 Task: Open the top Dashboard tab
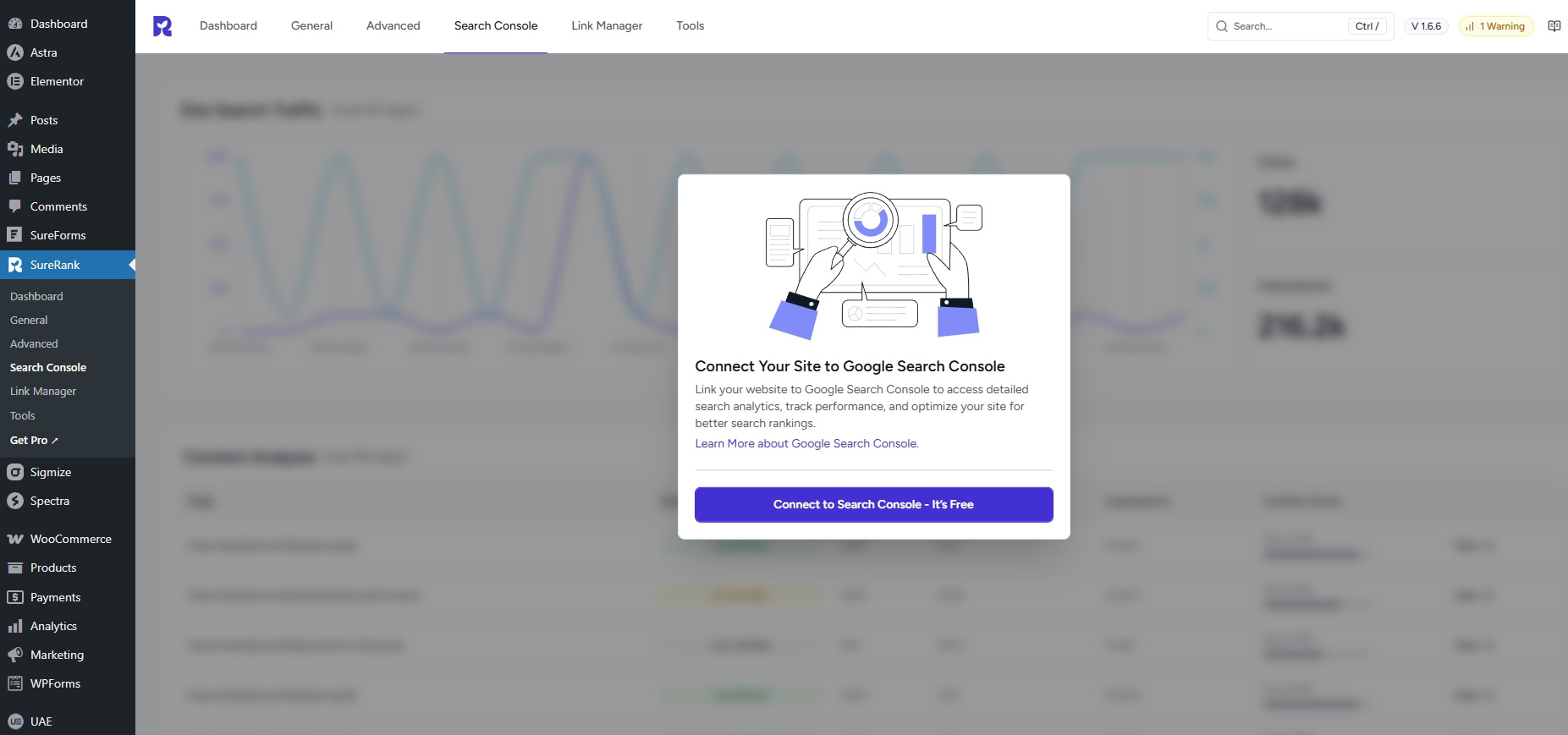tap(228, 25)
